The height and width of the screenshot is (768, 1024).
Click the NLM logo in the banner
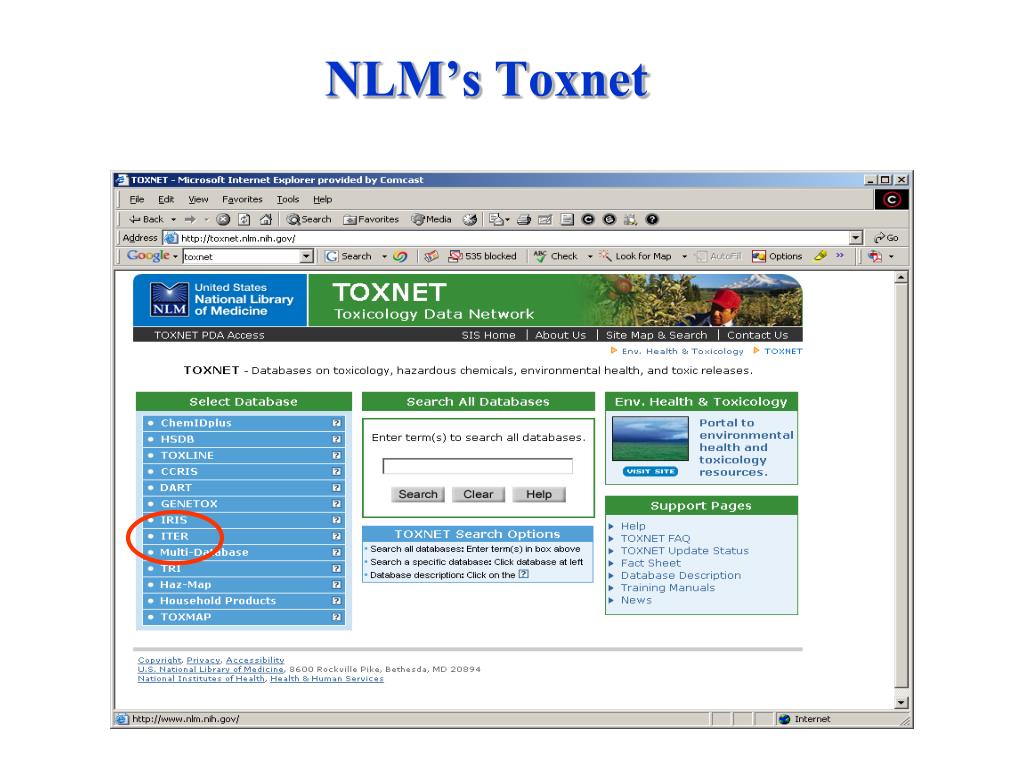click(x=169, y=300)
